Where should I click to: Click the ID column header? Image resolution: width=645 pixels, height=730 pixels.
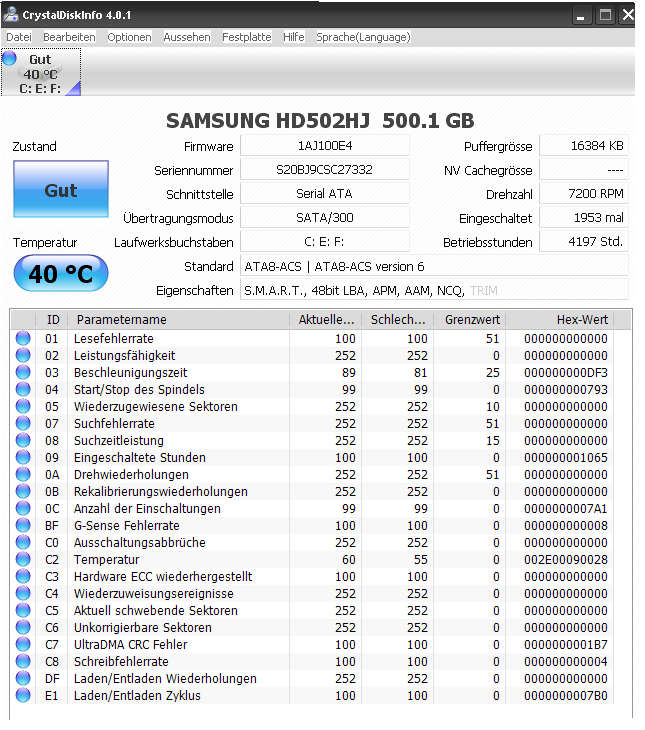[52, 319]
